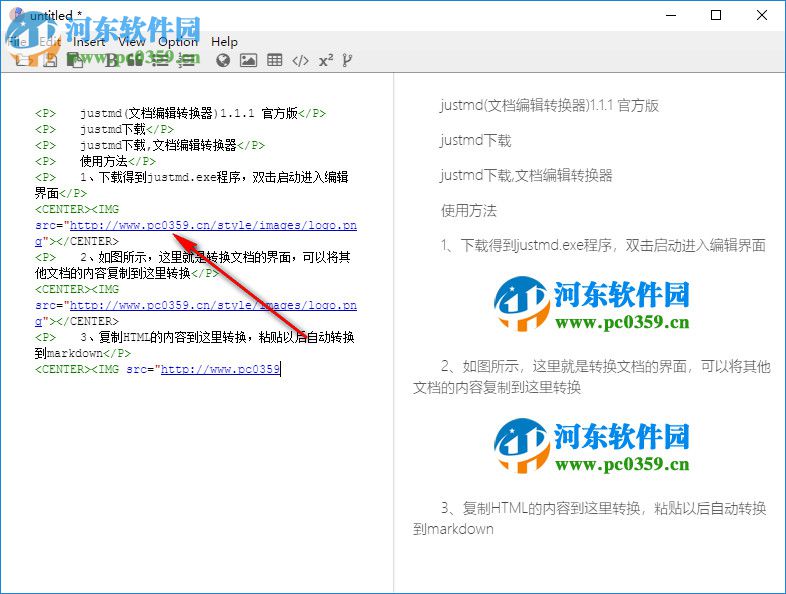Click the preview logo image below step 1

(592, 304)
